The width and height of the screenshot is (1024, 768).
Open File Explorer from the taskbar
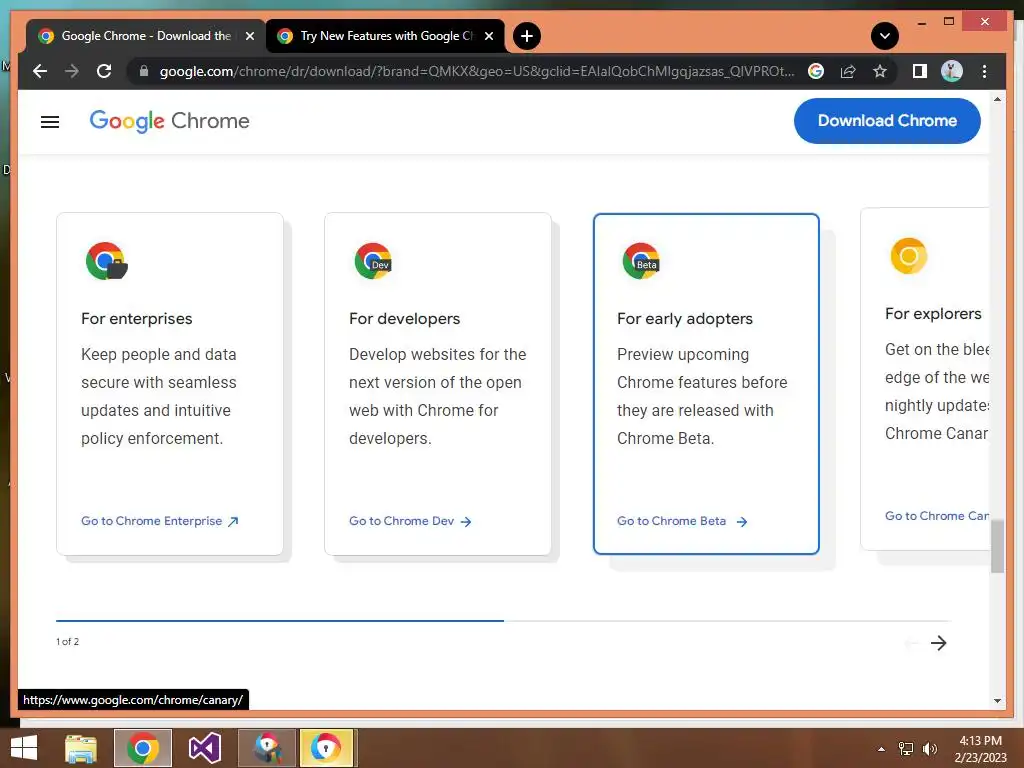pyautogui.click(x=81, y=748)
